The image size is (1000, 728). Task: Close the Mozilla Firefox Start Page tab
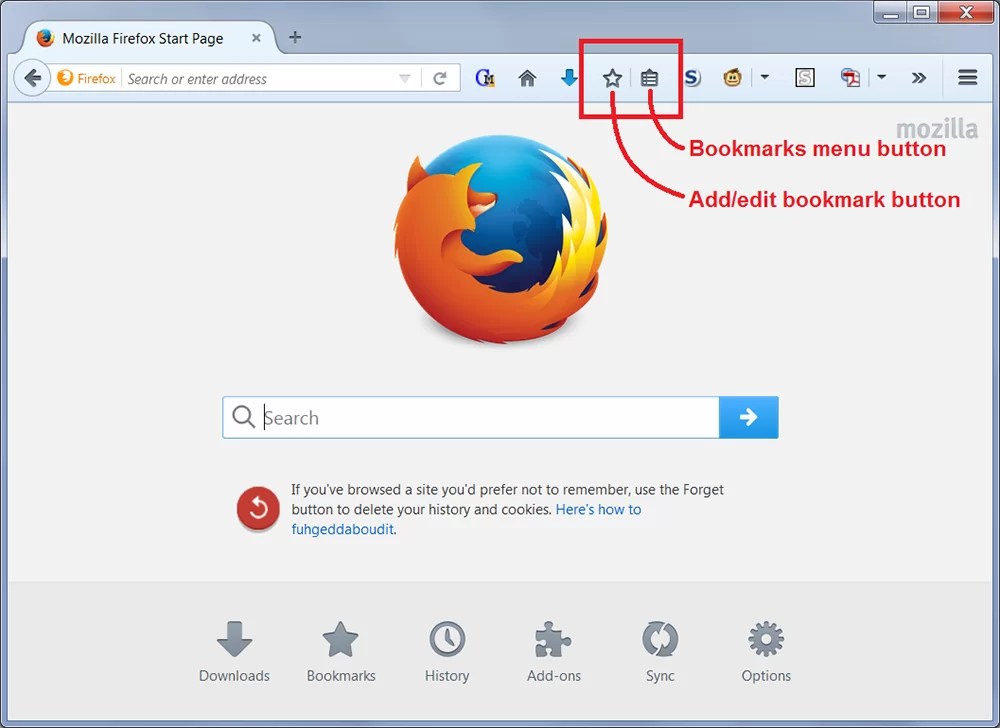point(256,38)
